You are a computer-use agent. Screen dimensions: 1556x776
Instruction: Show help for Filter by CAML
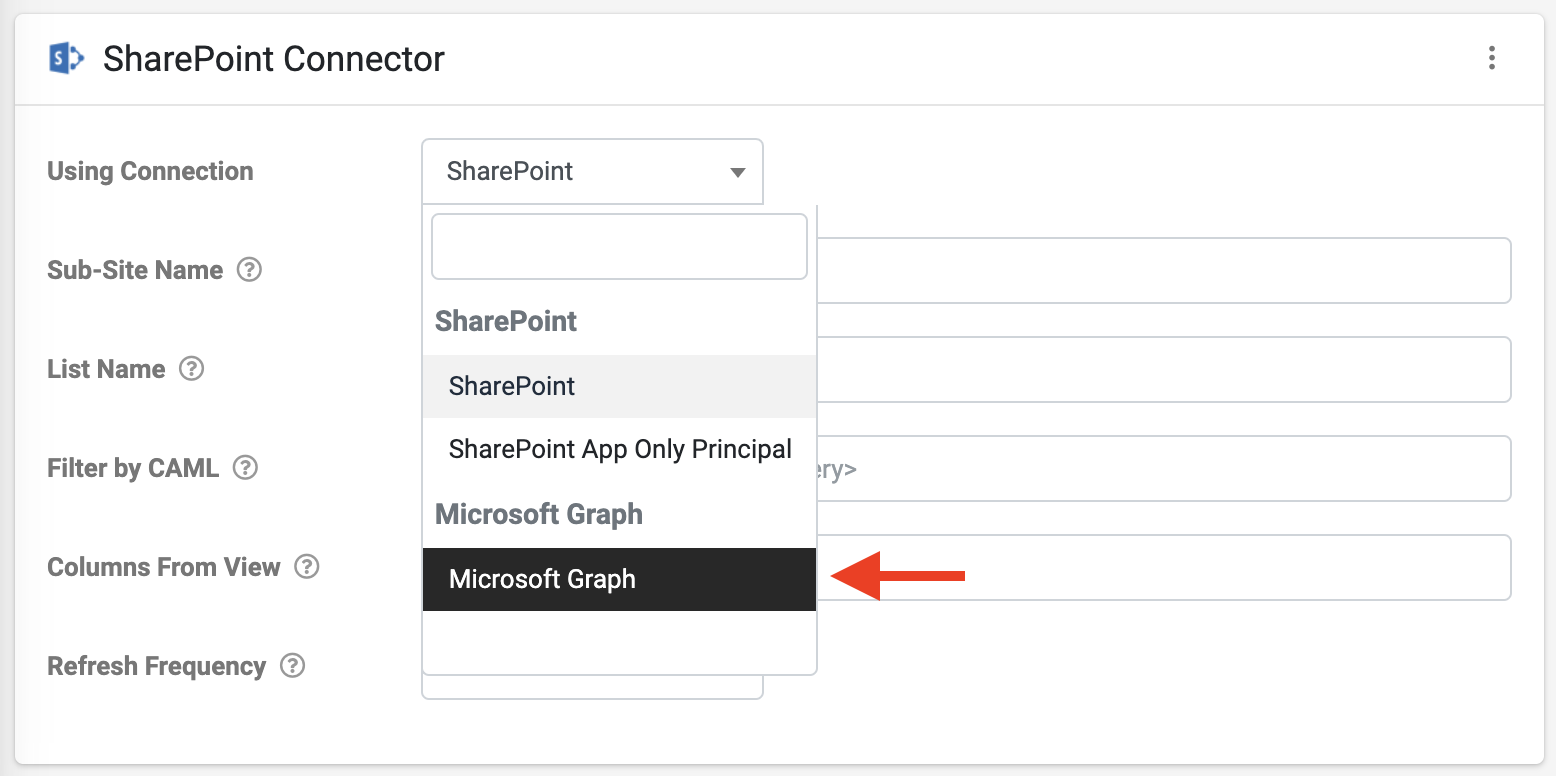point(245,468)
